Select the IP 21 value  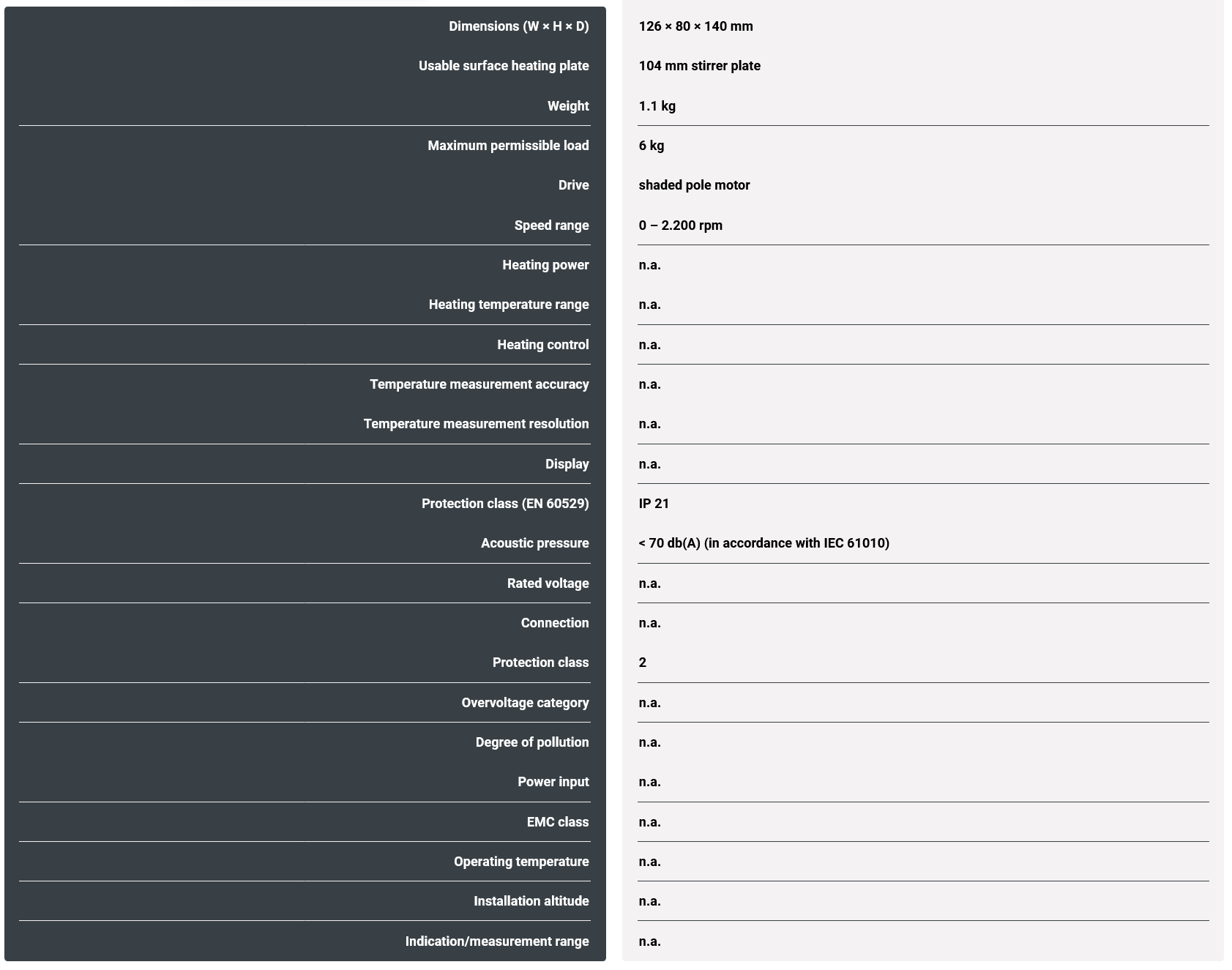(654, 504)
